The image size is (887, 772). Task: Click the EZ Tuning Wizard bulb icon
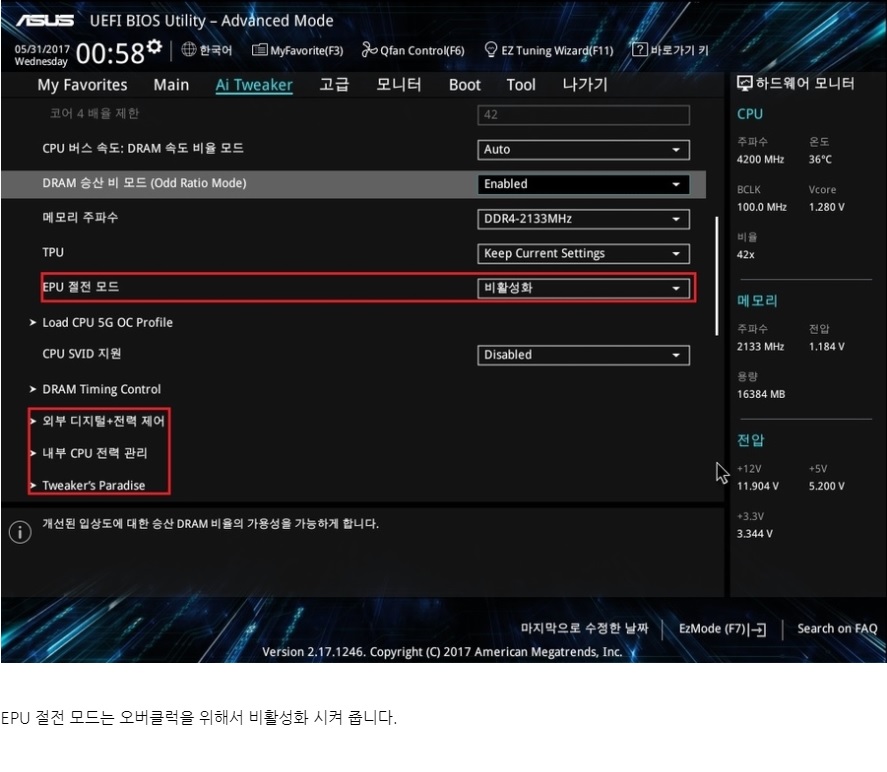click(x=490, y=50)
